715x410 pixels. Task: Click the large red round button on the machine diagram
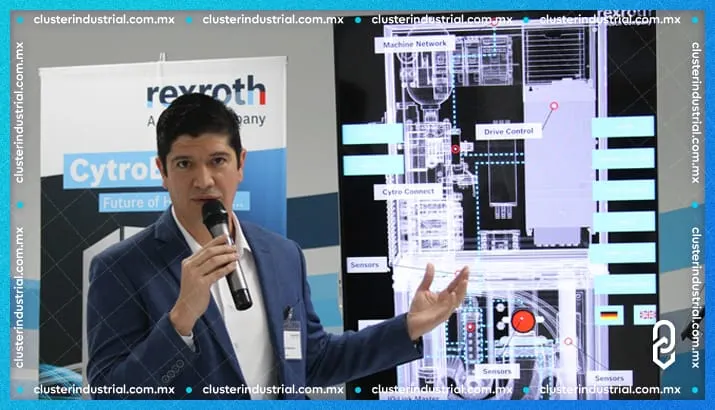523,322
